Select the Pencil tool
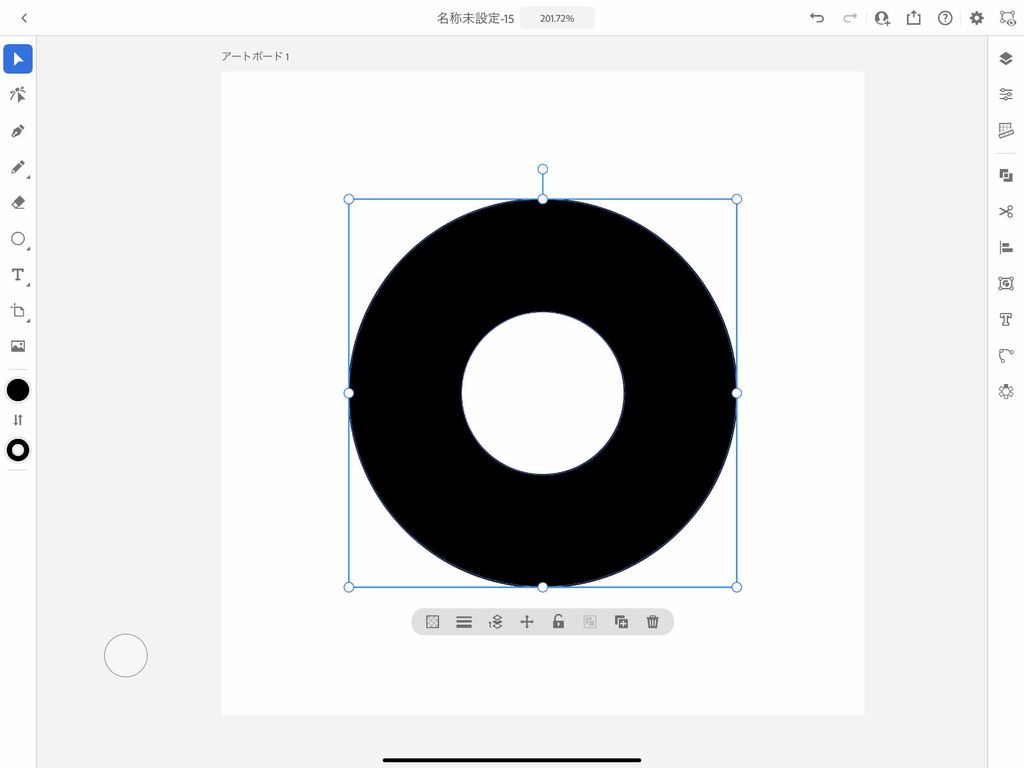The height and width of the screenshot is (768, 1024). pos(18,167)
